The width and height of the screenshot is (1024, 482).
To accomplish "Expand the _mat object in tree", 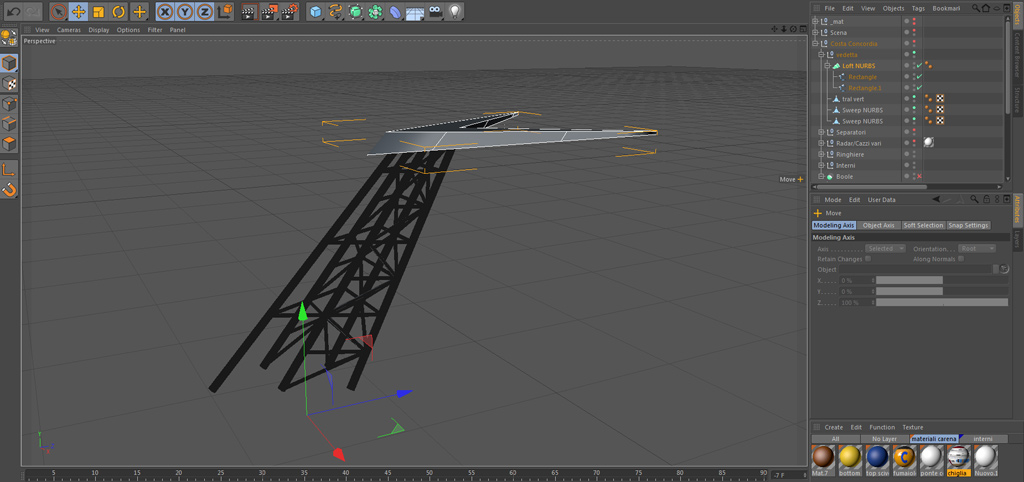I will coord(815,22).
